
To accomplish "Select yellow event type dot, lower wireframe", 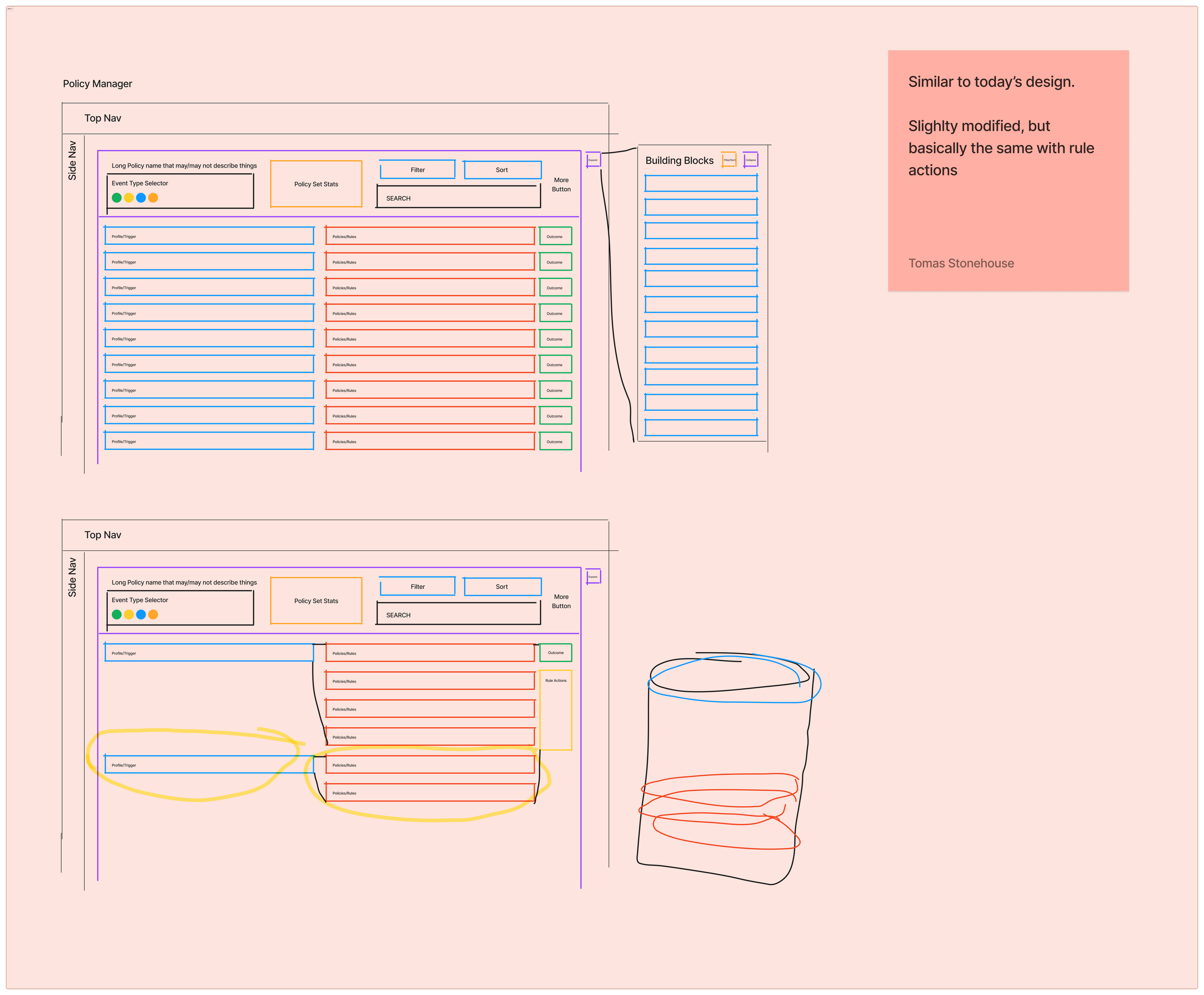I will pyautogui.click(x=129, y=615).
